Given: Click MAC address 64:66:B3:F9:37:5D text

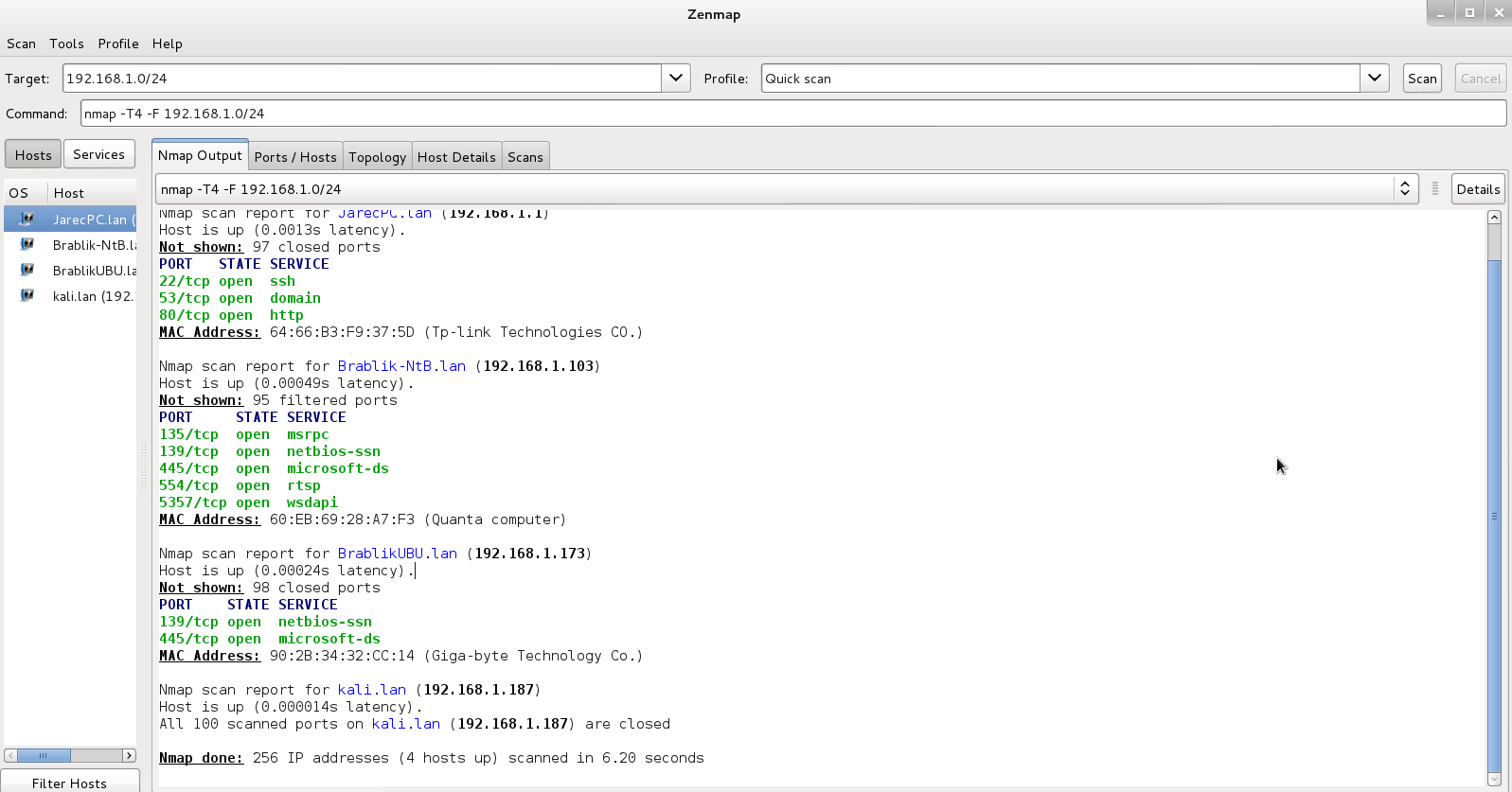Looking at the screenshot, I should [342, 332].
